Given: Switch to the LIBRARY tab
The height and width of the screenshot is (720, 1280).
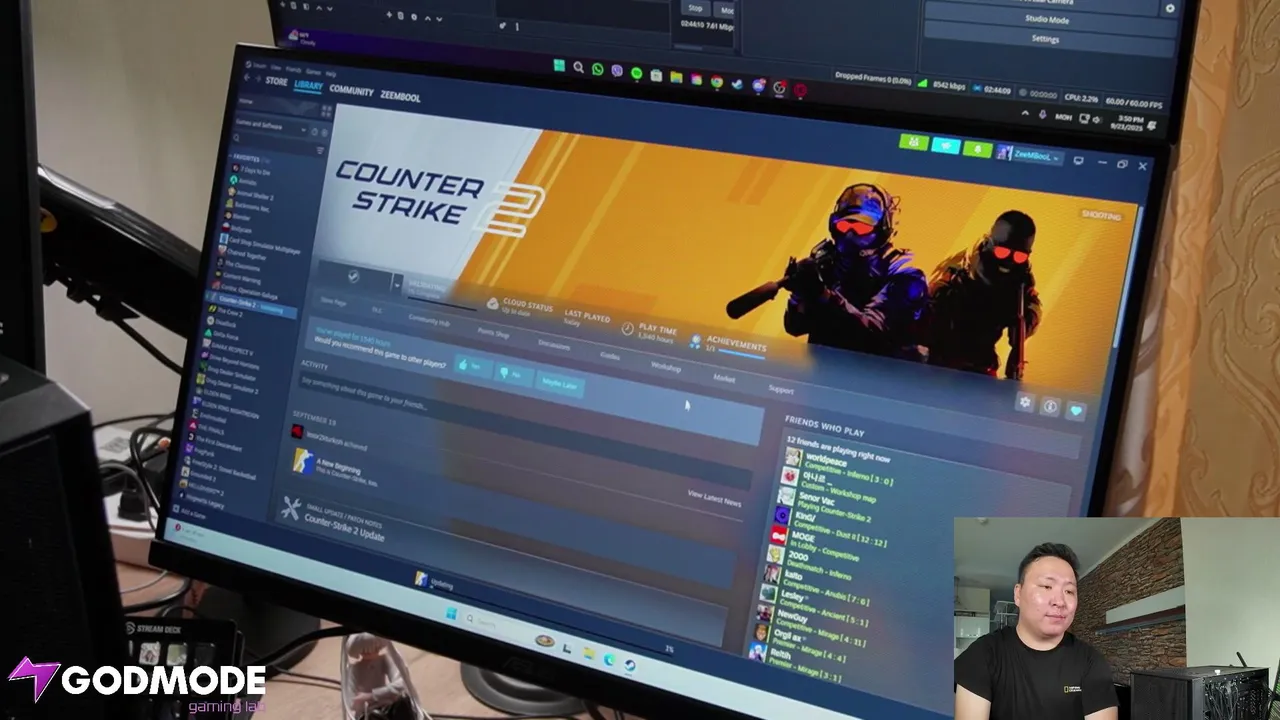Looking at the screenshot, I should click(x=308, y=87).
